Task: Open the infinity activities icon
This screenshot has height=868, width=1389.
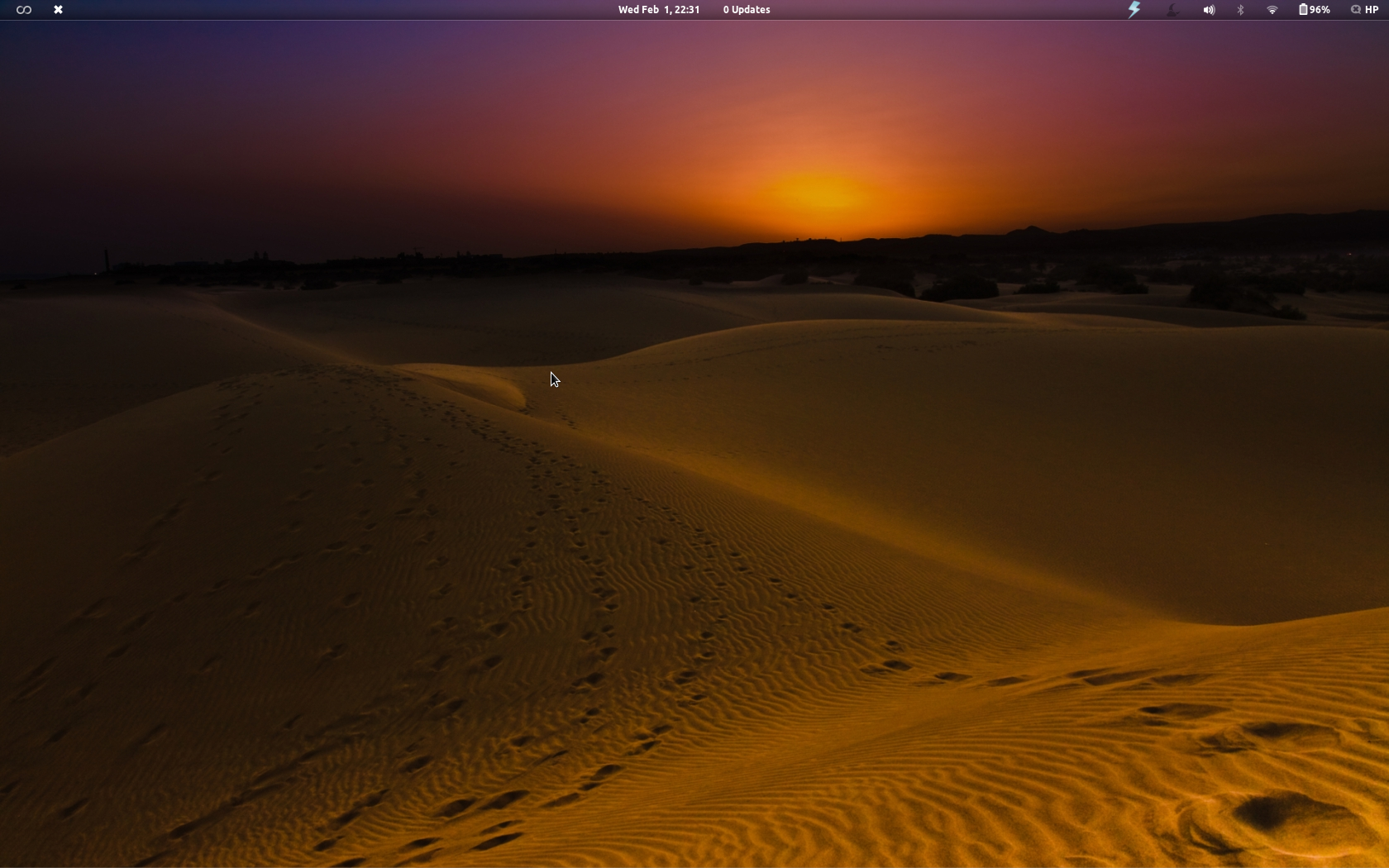Action: 24,10
